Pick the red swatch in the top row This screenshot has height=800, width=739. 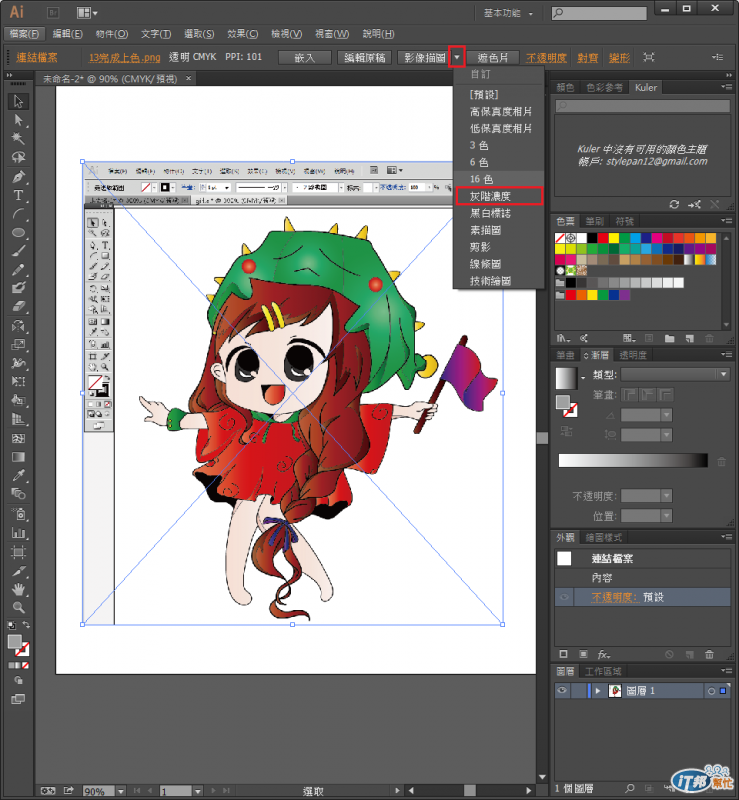coord(603,238)
